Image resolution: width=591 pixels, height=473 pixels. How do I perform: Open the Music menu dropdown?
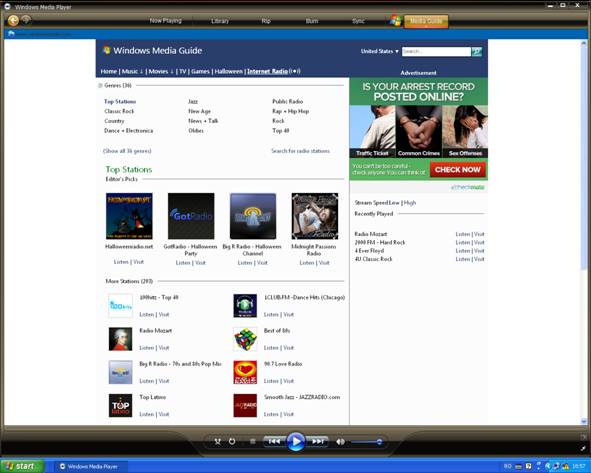point(132,71)
